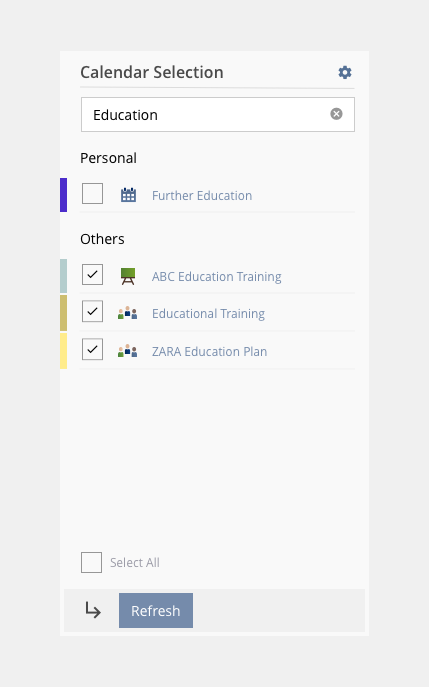
Task: Open the ABC Education Training link
Action: point(217,277)
